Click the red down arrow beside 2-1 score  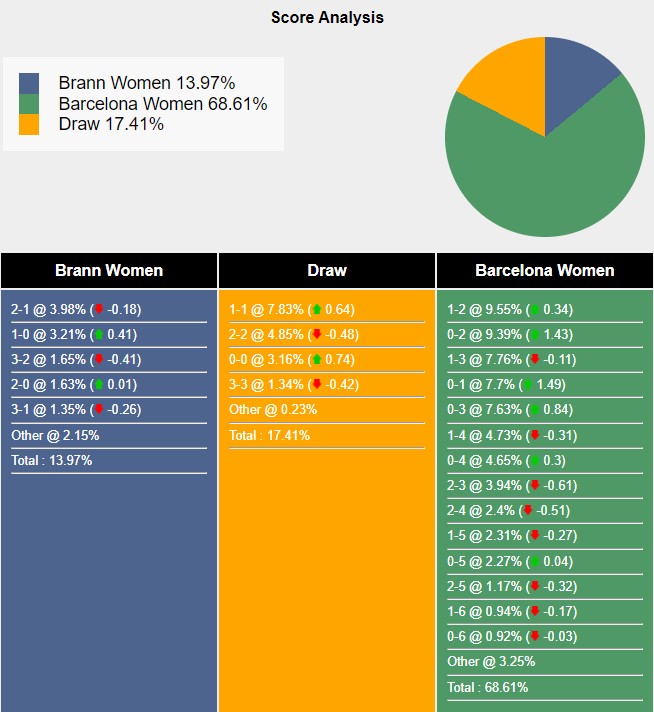(x=99, y=309)
